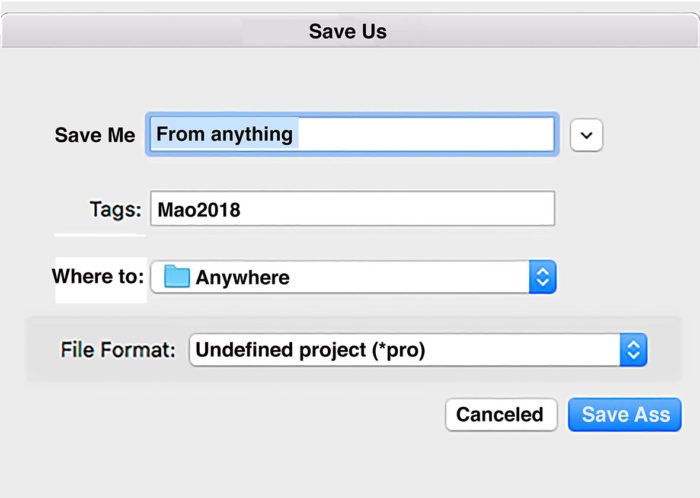Click the highlighted "From anything" filename text
The image size is (700, 498).
pyautogui.click(x=225, y=134)
